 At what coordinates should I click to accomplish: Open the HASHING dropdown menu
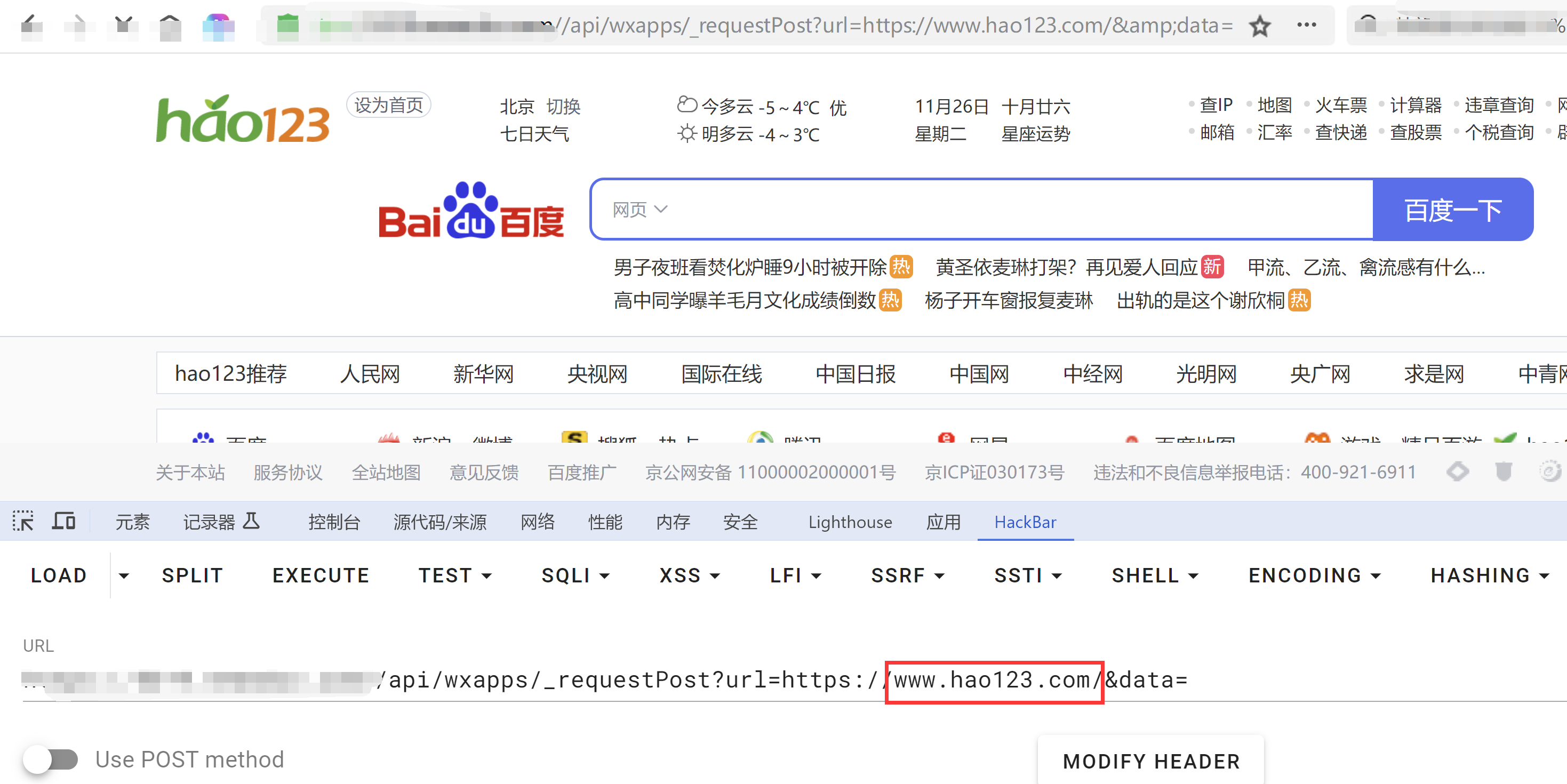click(1489, 575)
